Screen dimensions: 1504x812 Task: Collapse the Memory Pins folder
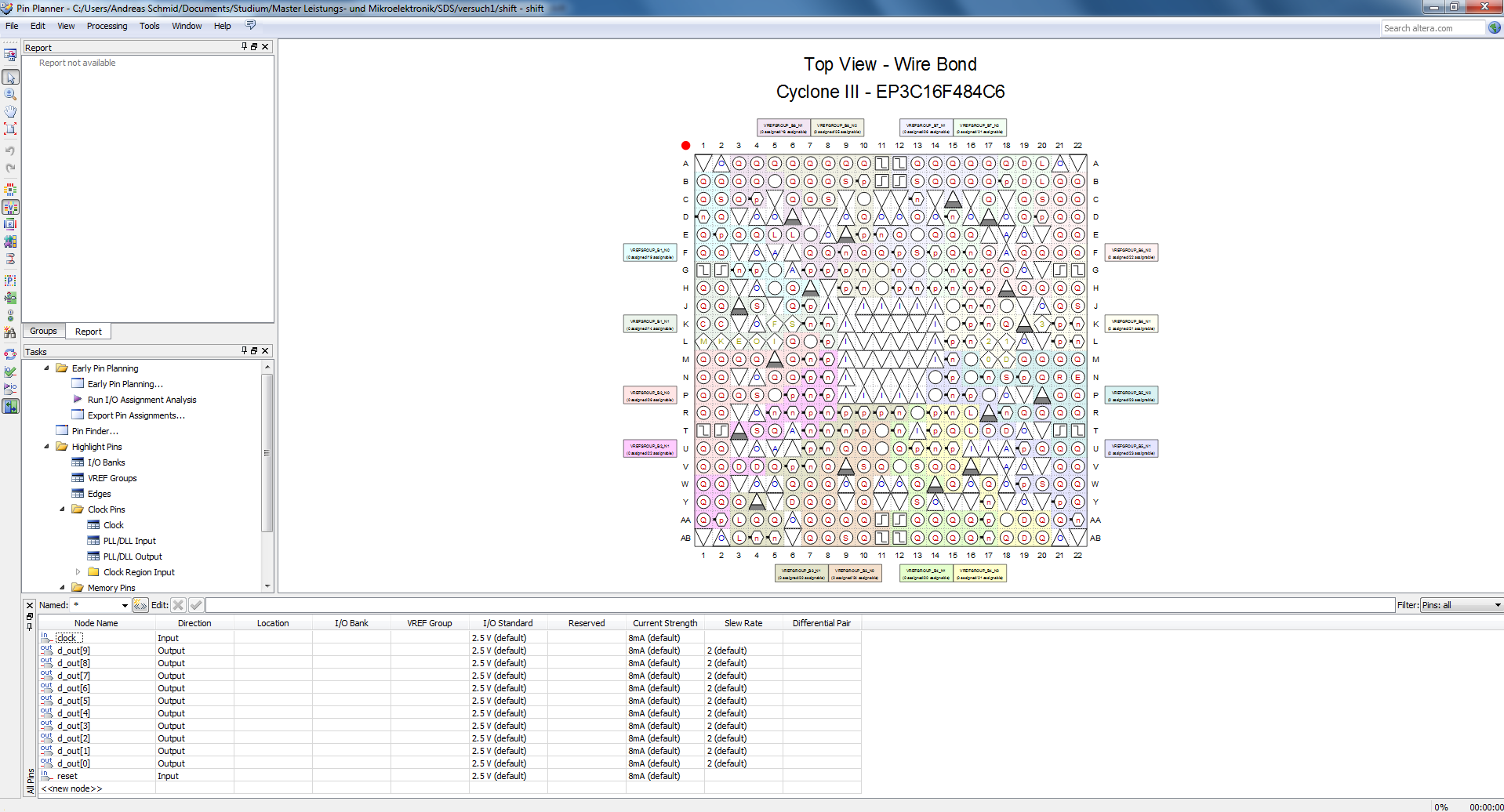(x=62, y=587)
